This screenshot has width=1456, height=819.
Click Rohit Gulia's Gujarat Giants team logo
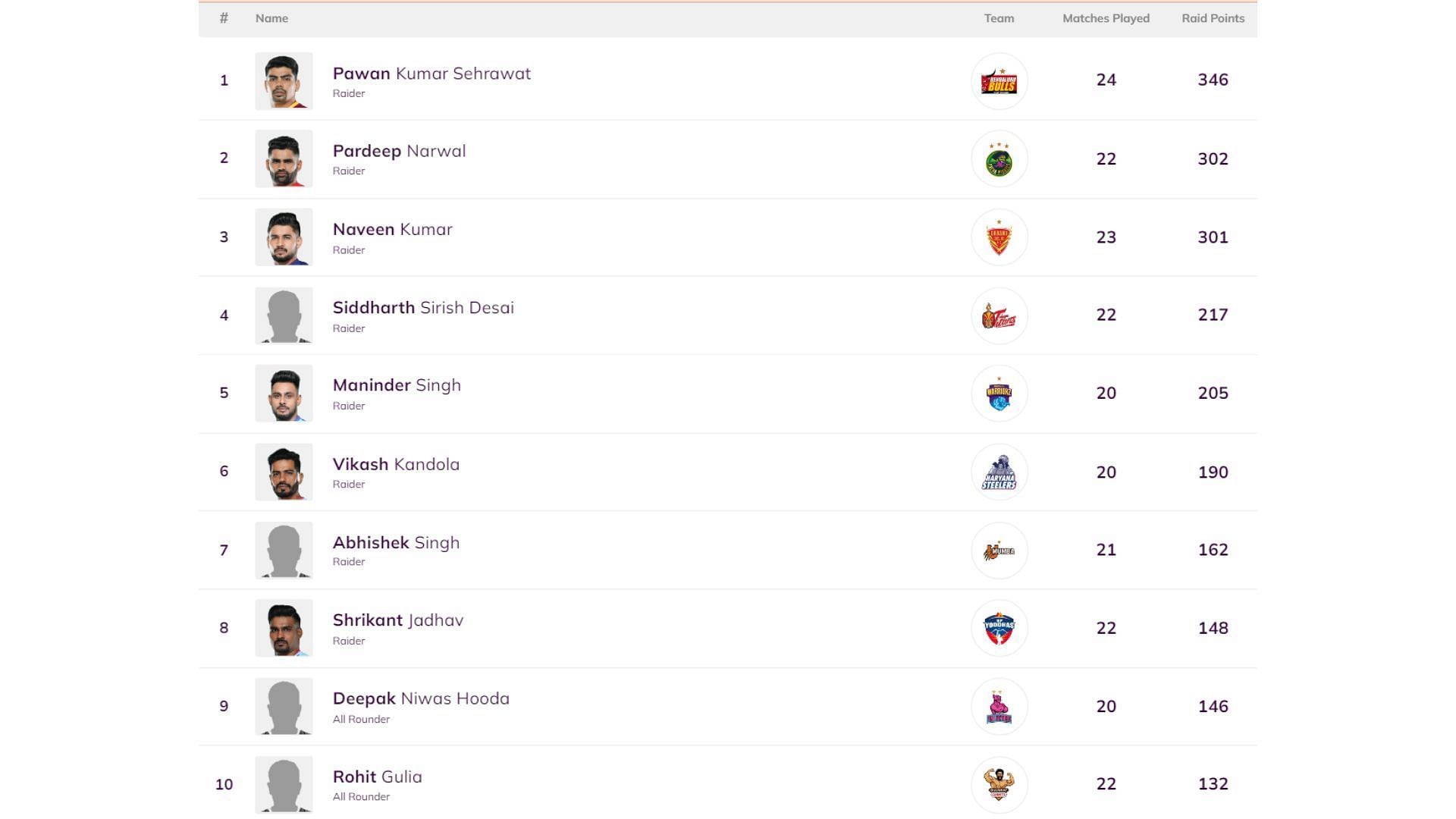(x=999, y=785)
